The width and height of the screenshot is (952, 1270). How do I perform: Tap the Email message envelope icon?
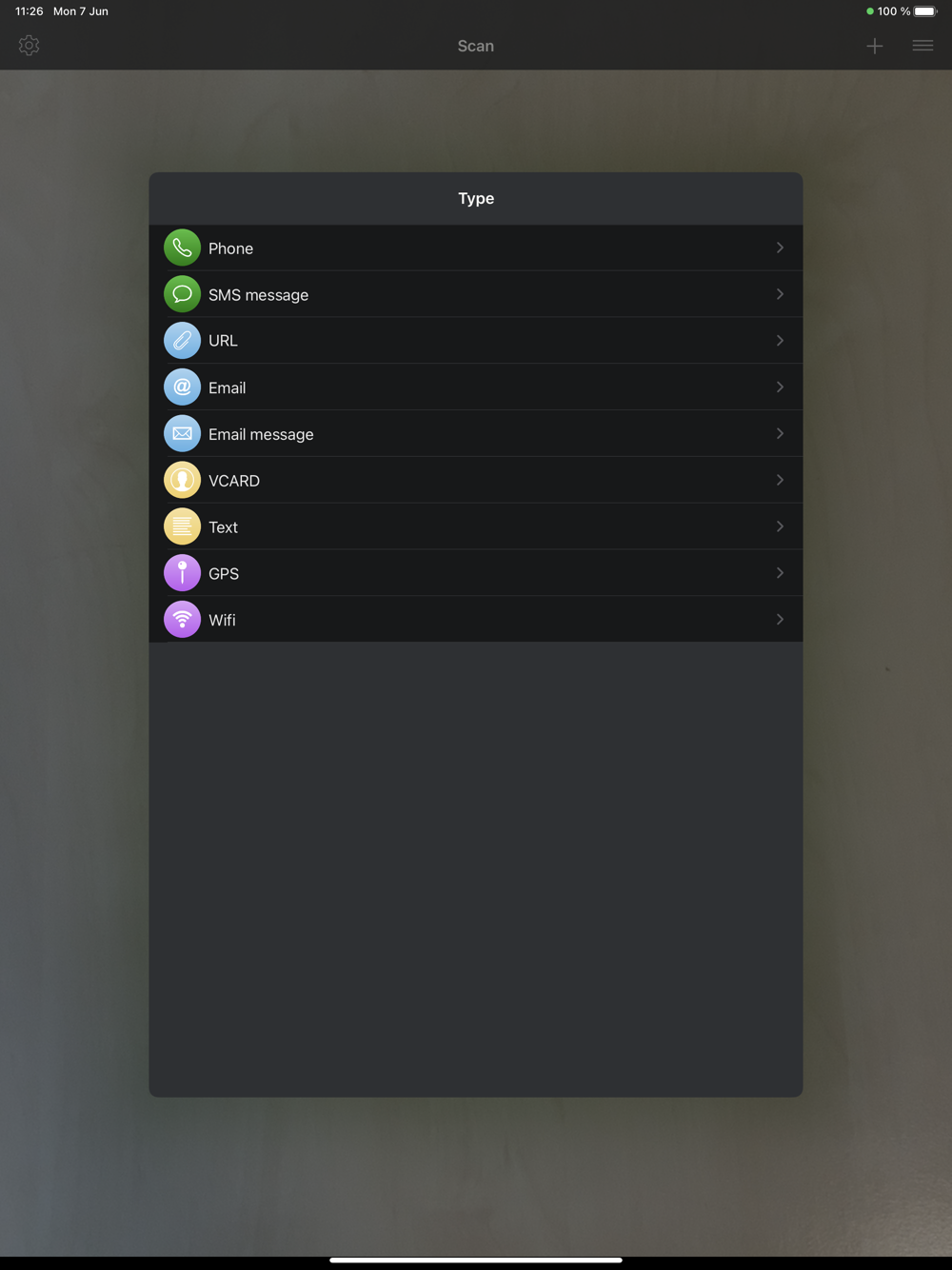[x=182, y=434]
